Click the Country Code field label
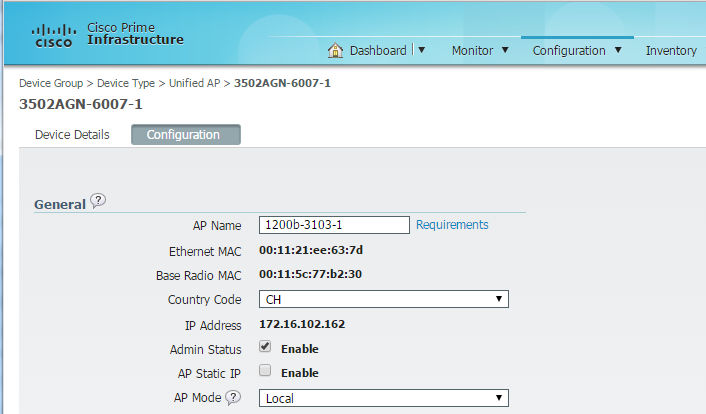 point(204,300)
